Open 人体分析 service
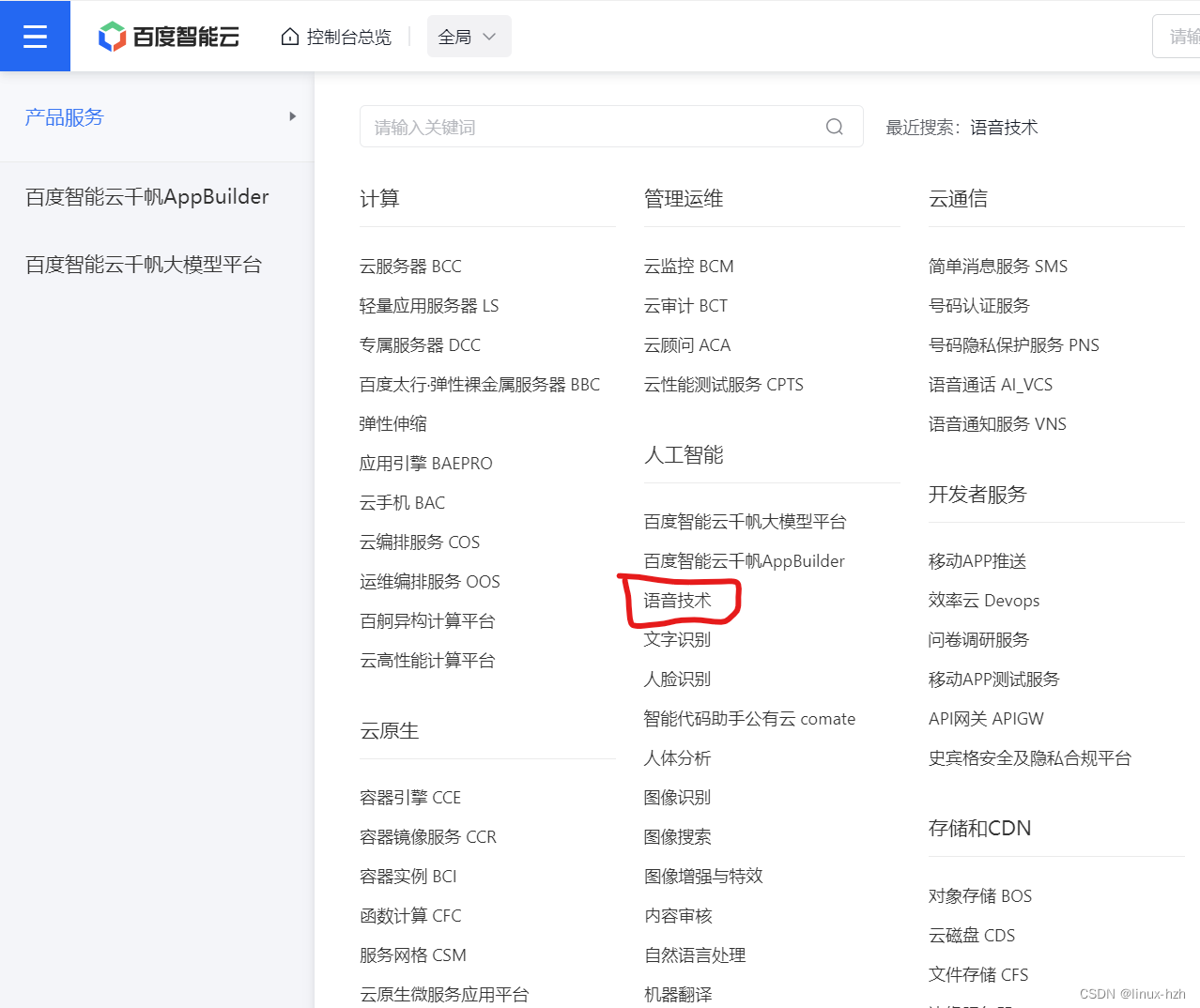 click(x=678, y=758)
